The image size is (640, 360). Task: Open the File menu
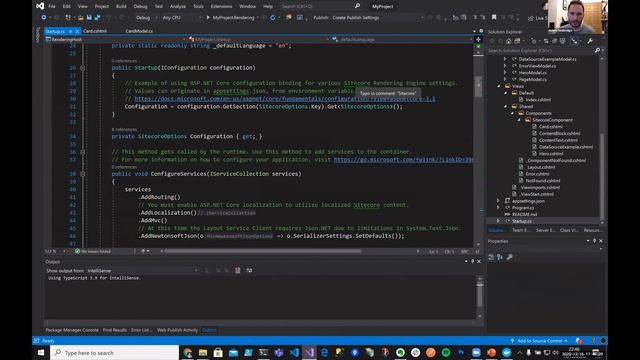point(52,6)
